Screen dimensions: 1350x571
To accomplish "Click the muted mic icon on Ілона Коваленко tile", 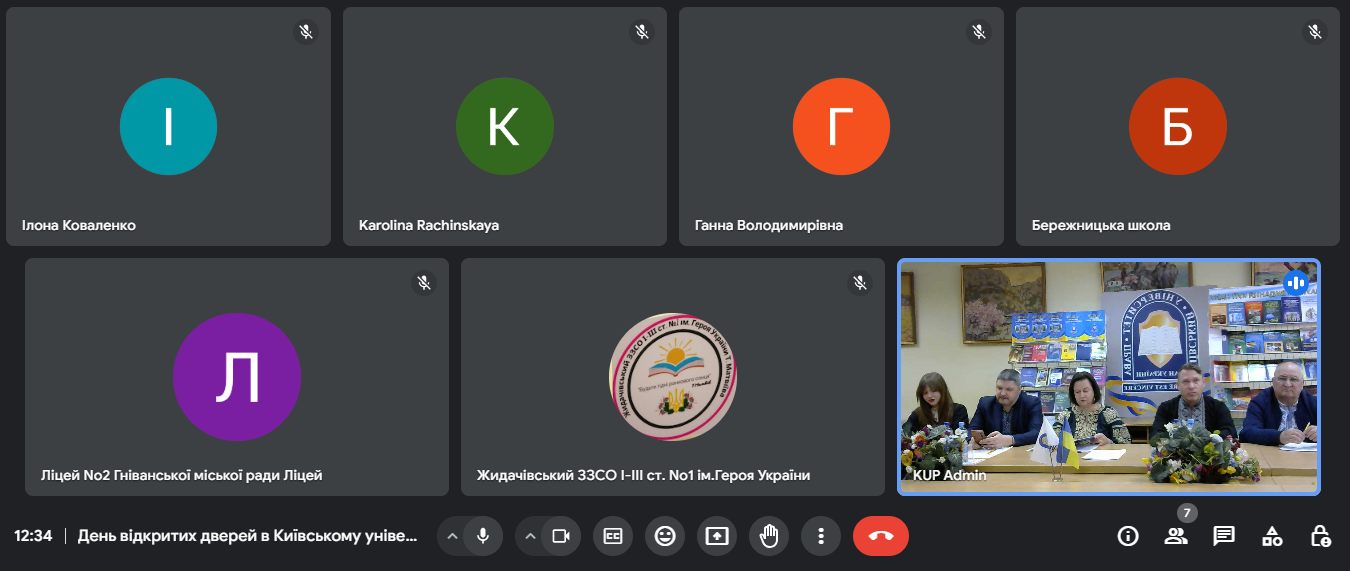I will (x=306, y=32).
